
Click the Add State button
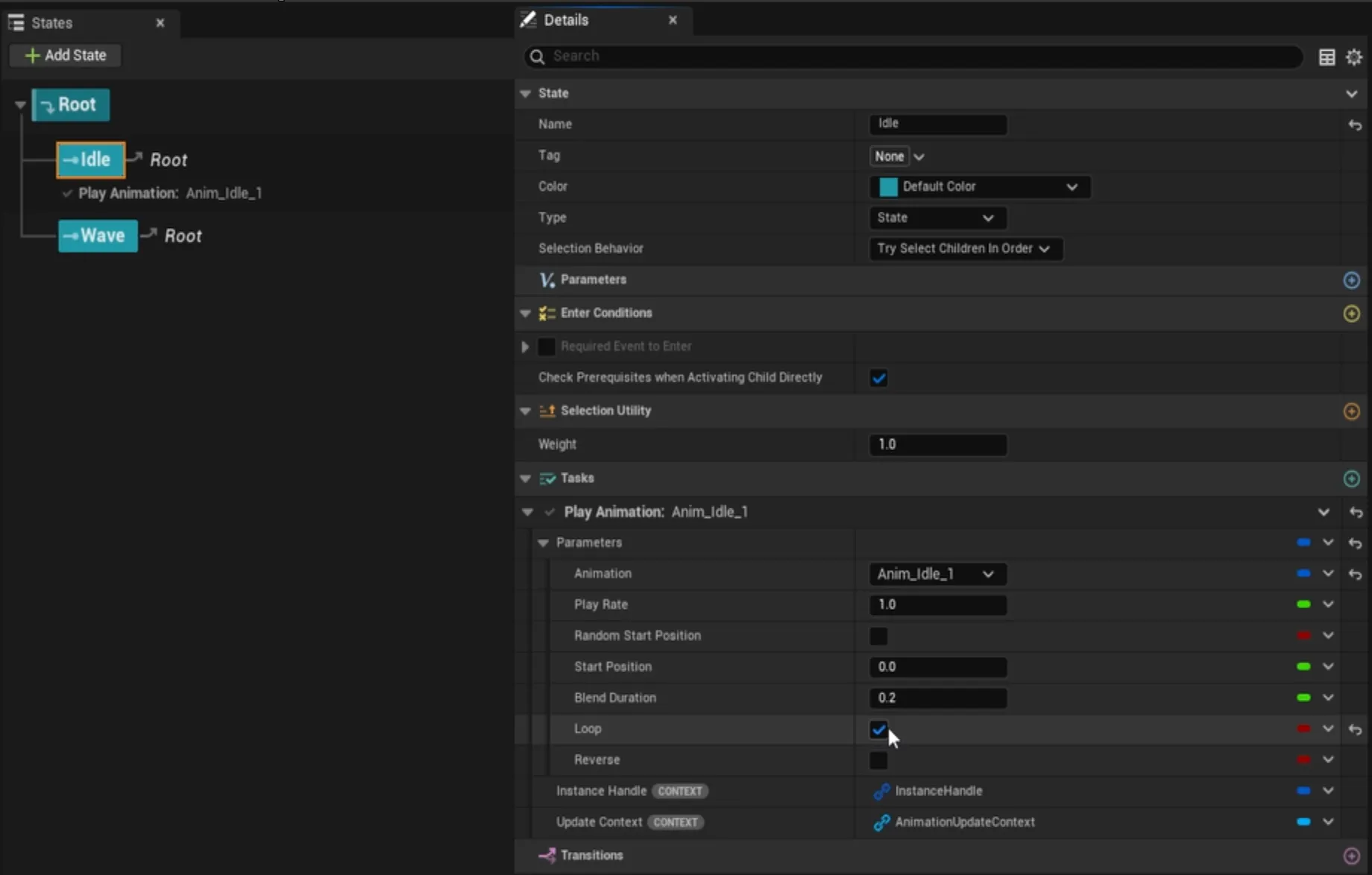click(66, 55)
